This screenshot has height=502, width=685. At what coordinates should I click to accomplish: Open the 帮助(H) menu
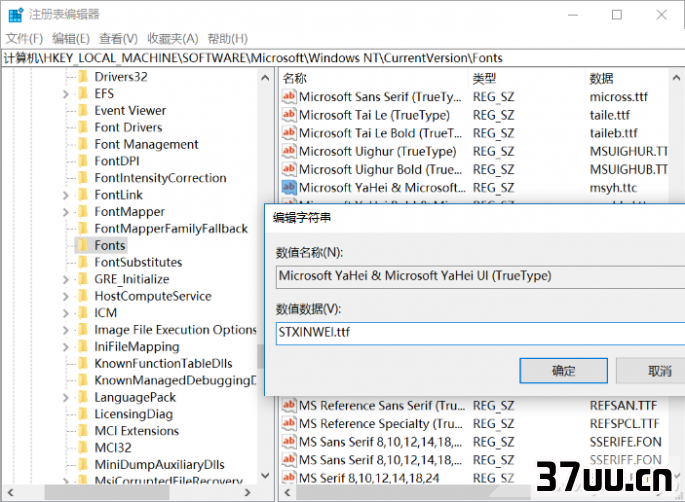pos(228,39)
